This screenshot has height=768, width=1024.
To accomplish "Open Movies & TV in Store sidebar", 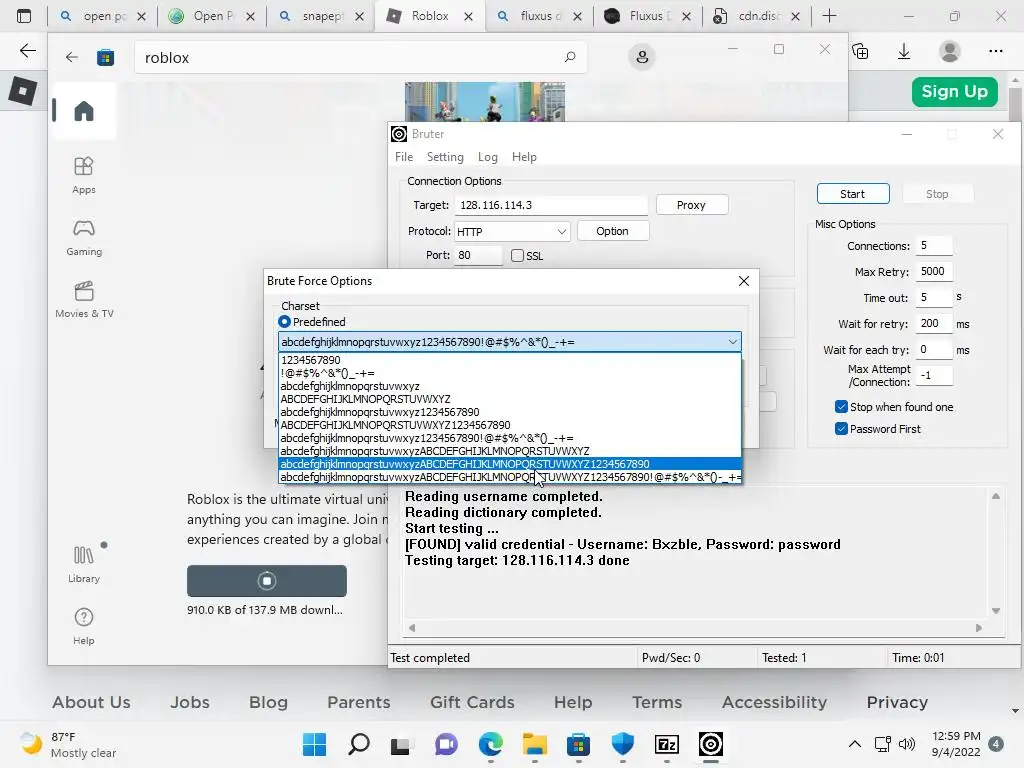I will coord(84,299).
